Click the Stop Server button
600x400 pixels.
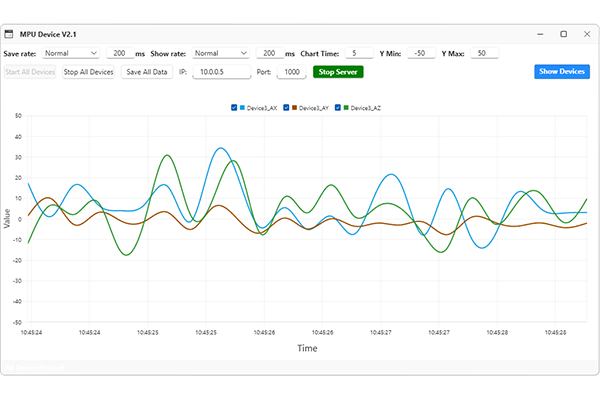pyautogui.click(x=338, y=72)
